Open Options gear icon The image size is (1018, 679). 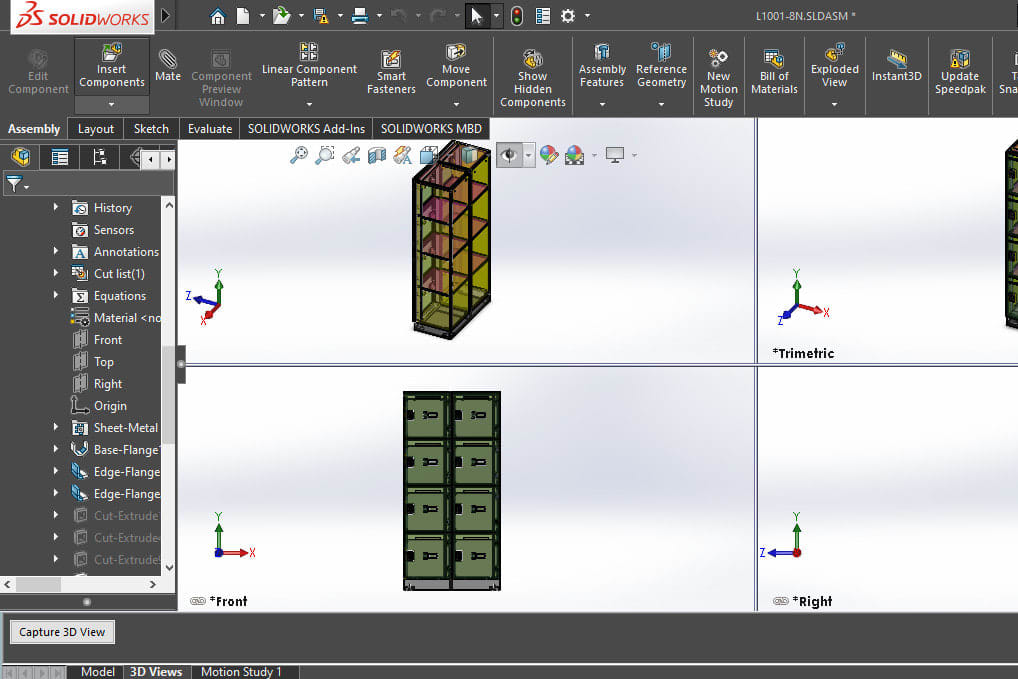tap(568, 16)
